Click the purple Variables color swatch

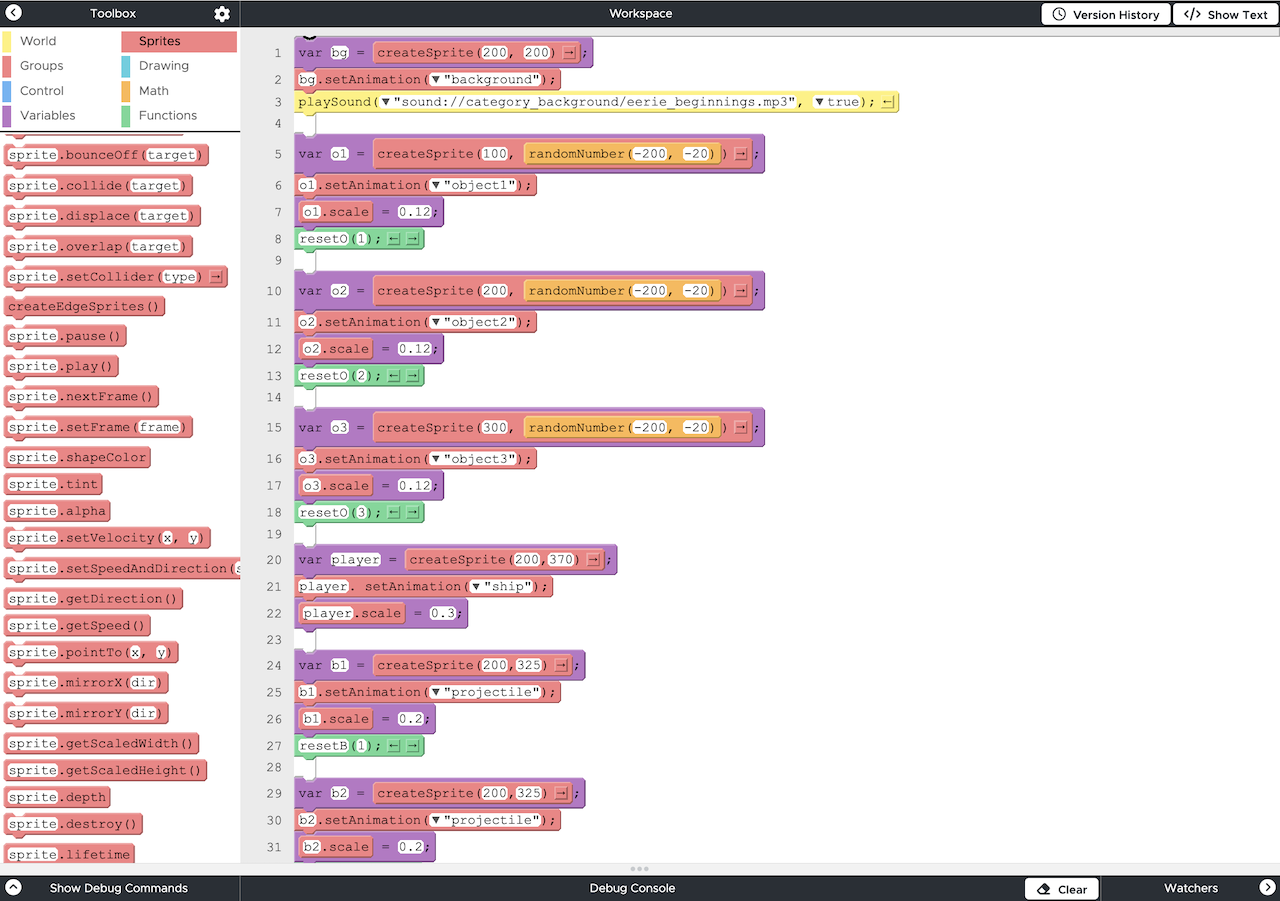[7, 116]
